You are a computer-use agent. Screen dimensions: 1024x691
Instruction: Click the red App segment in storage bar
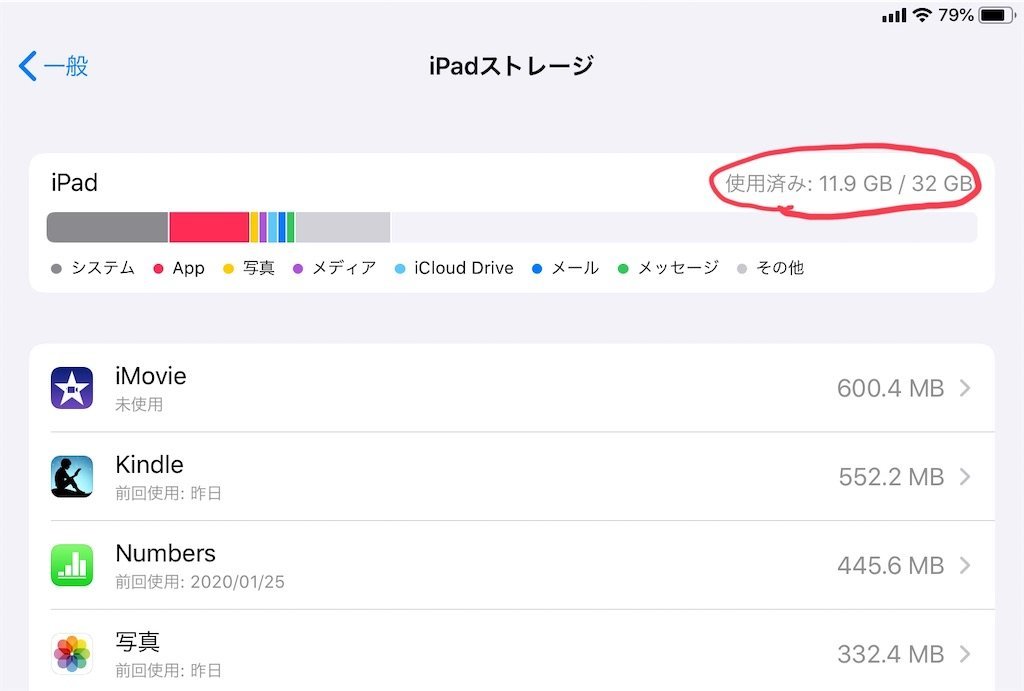pyautogui.click(x=208, y=227)
